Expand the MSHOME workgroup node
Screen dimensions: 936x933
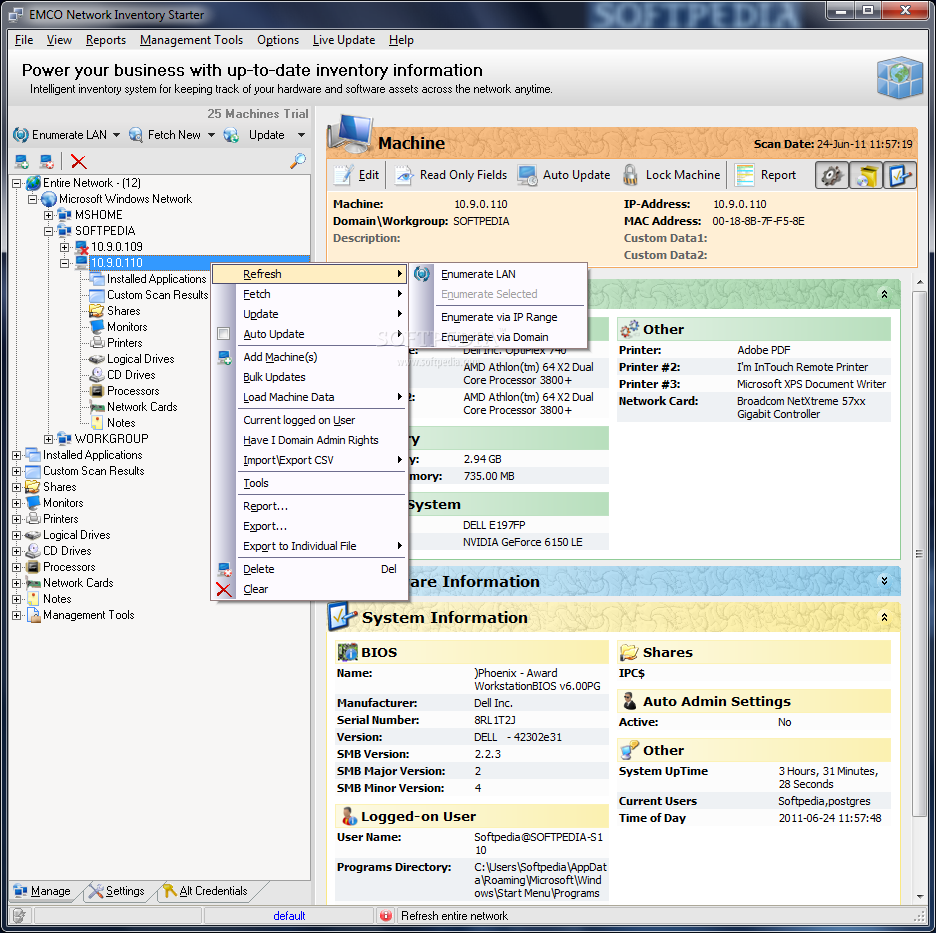point(48,215)
